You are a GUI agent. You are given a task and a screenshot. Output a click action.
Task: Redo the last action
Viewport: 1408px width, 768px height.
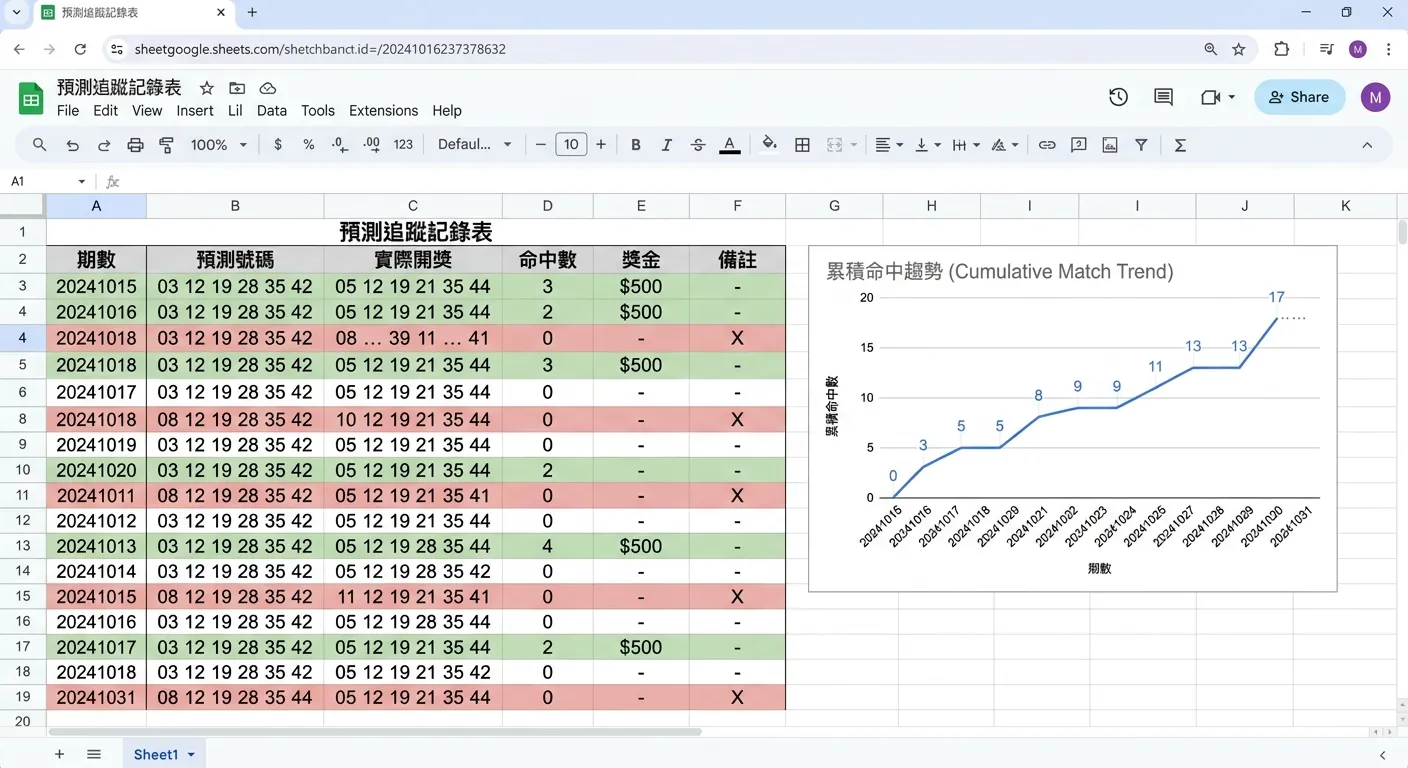(x=104, y=145)
